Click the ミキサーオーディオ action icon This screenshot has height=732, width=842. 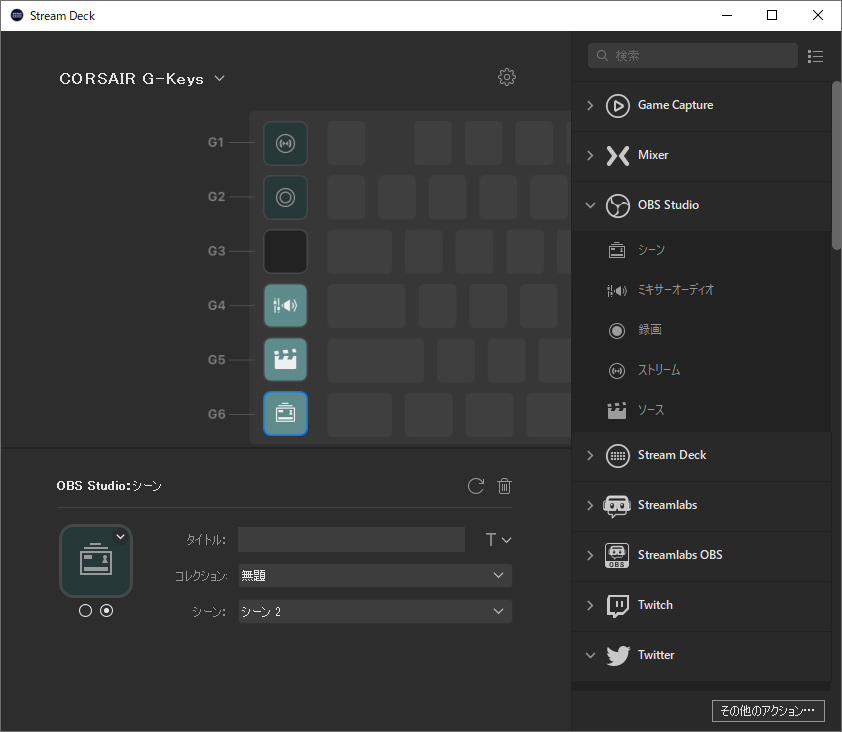click(x=616, y=291)
